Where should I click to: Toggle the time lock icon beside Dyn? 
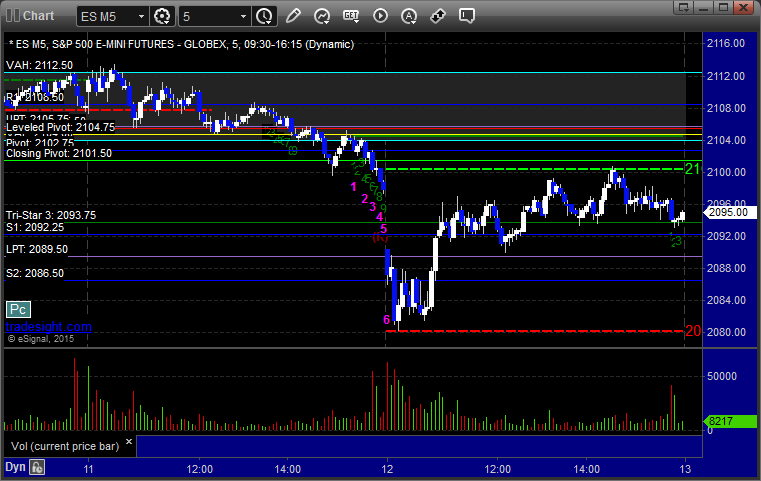tap(37, 467)
